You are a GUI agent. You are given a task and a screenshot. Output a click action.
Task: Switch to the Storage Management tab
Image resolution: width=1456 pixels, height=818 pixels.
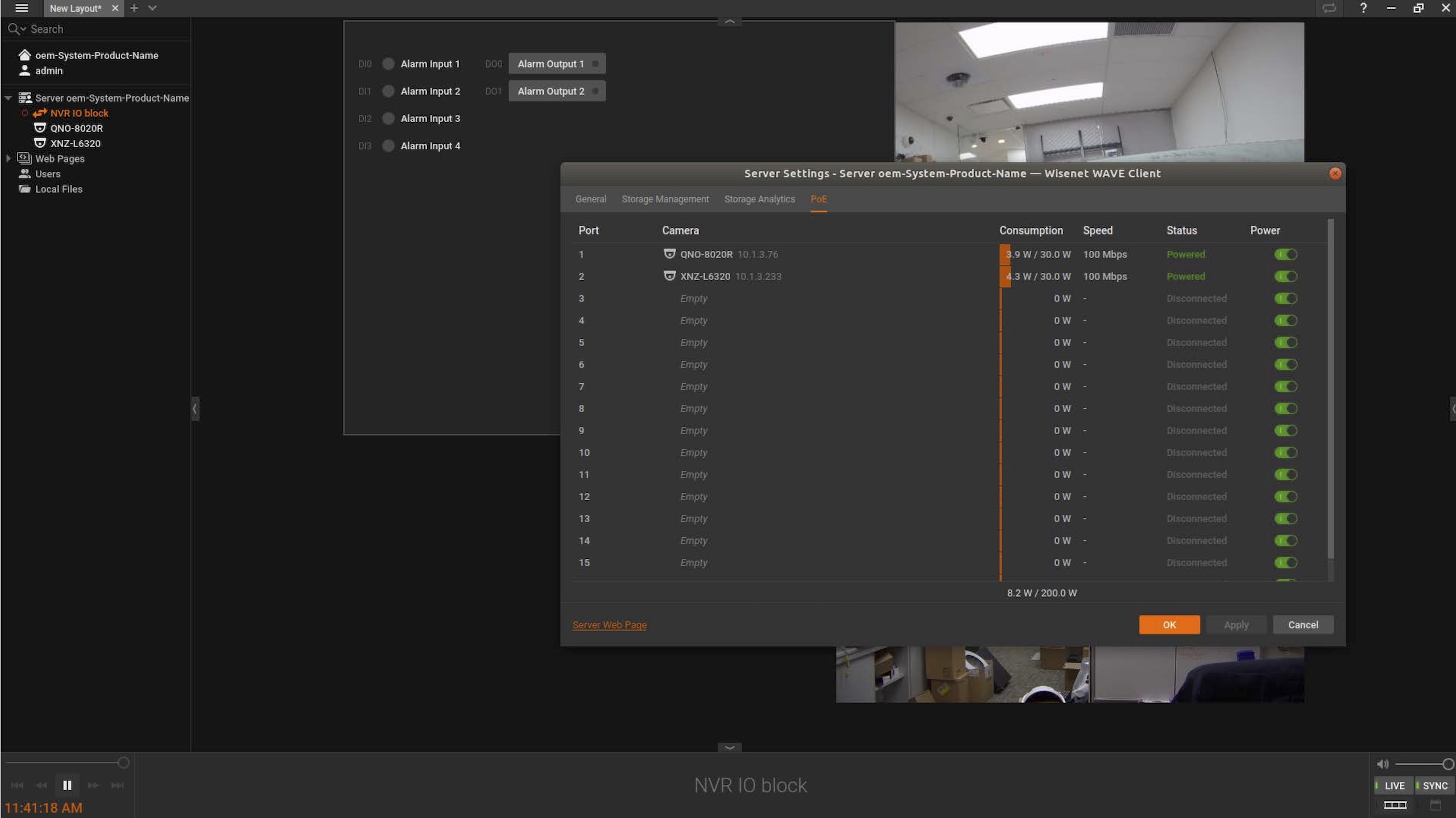tap(665, 199)
